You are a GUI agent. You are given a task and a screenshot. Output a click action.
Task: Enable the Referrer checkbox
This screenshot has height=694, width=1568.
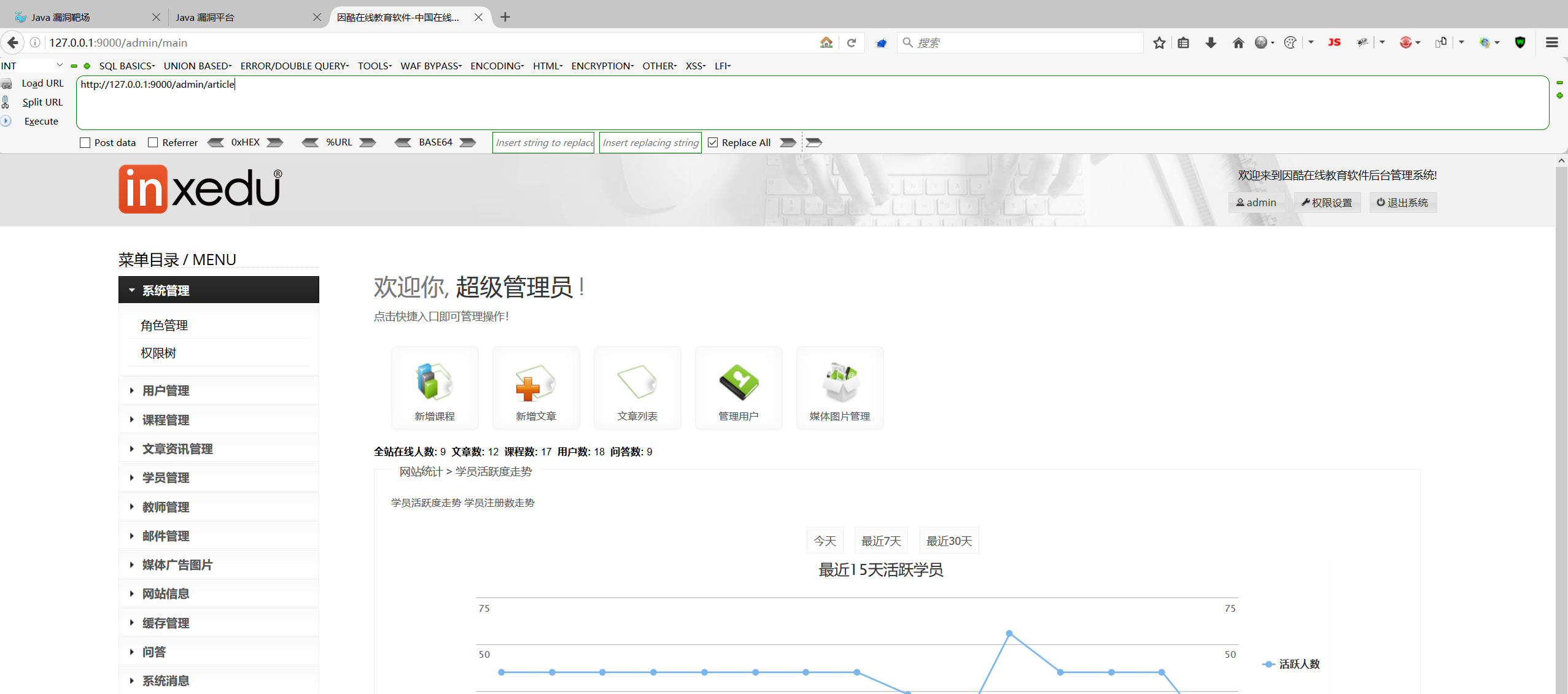(x=153, y=142)
